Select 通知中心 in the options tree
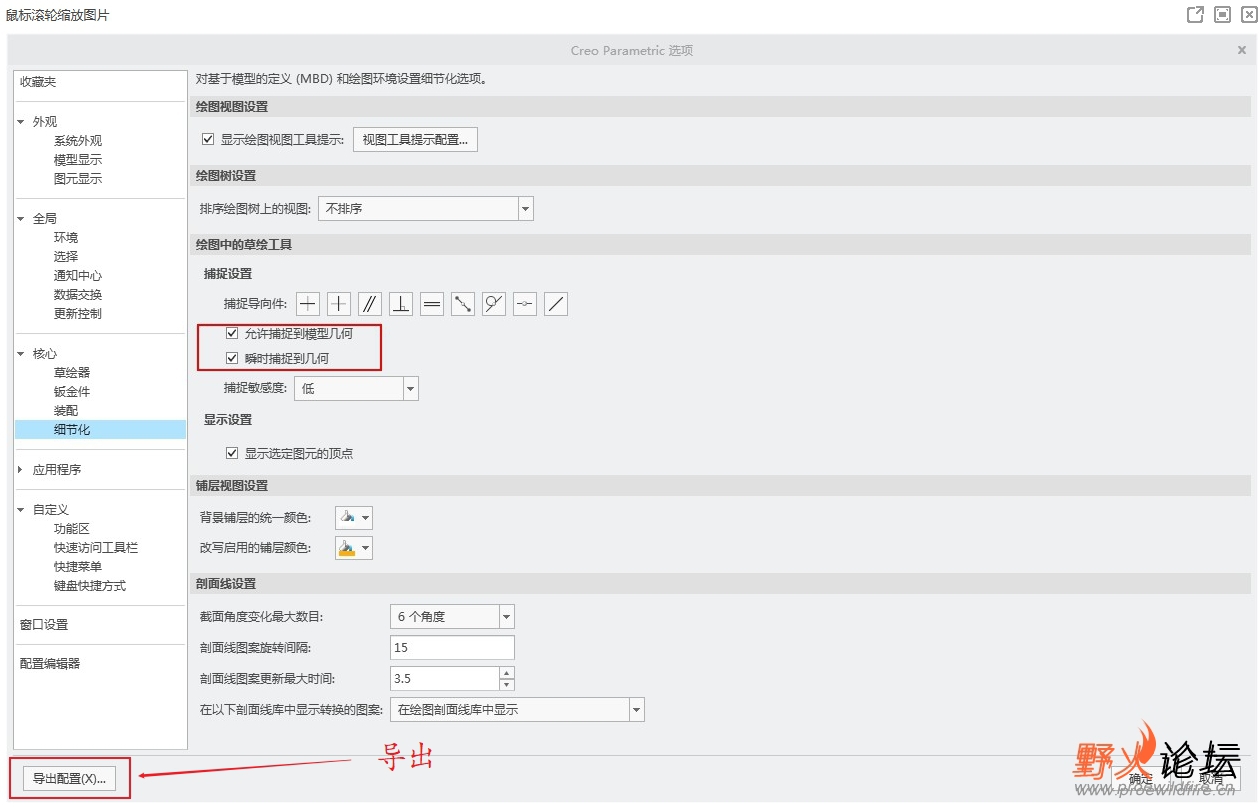This screenshot has width=1260, height=807. pos(78,276)
